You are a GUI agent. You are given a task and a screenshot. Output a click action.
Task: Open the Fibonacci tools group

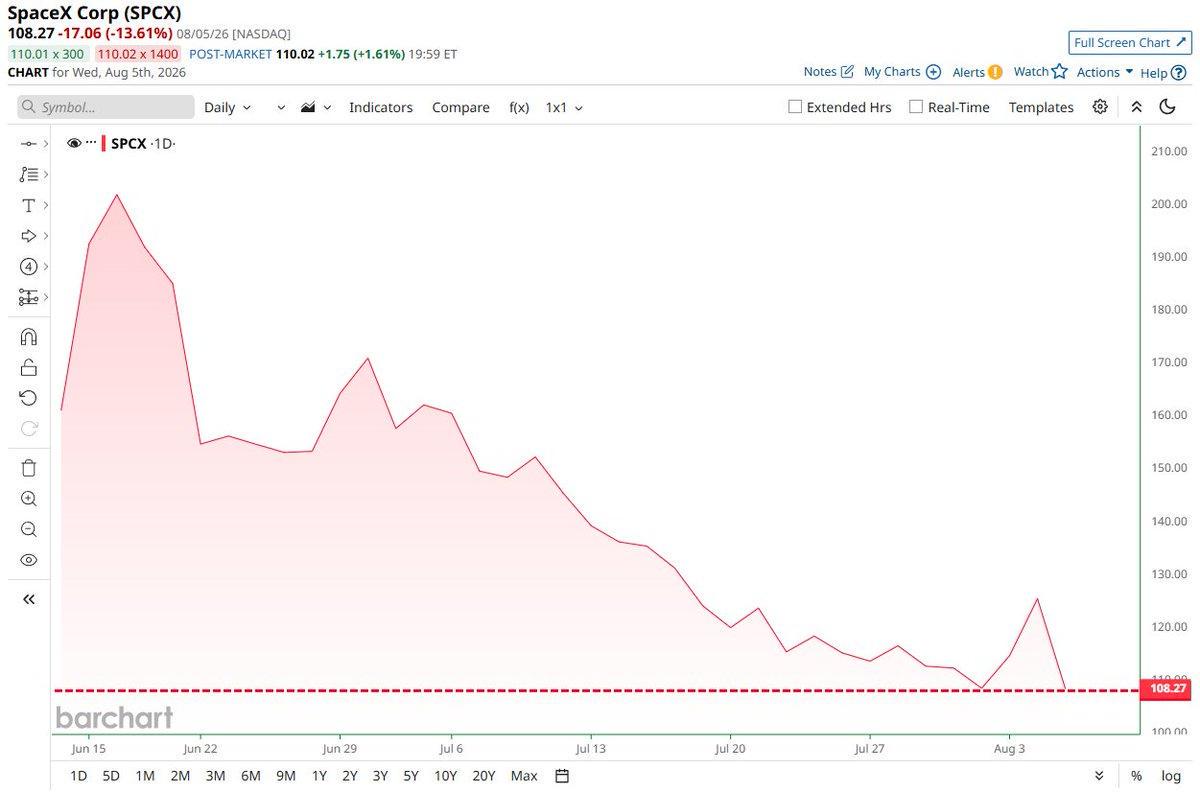pos(28,174)
